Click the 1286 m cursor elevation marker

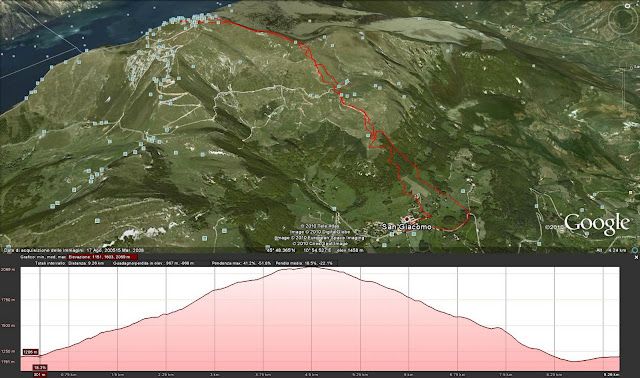31,352
